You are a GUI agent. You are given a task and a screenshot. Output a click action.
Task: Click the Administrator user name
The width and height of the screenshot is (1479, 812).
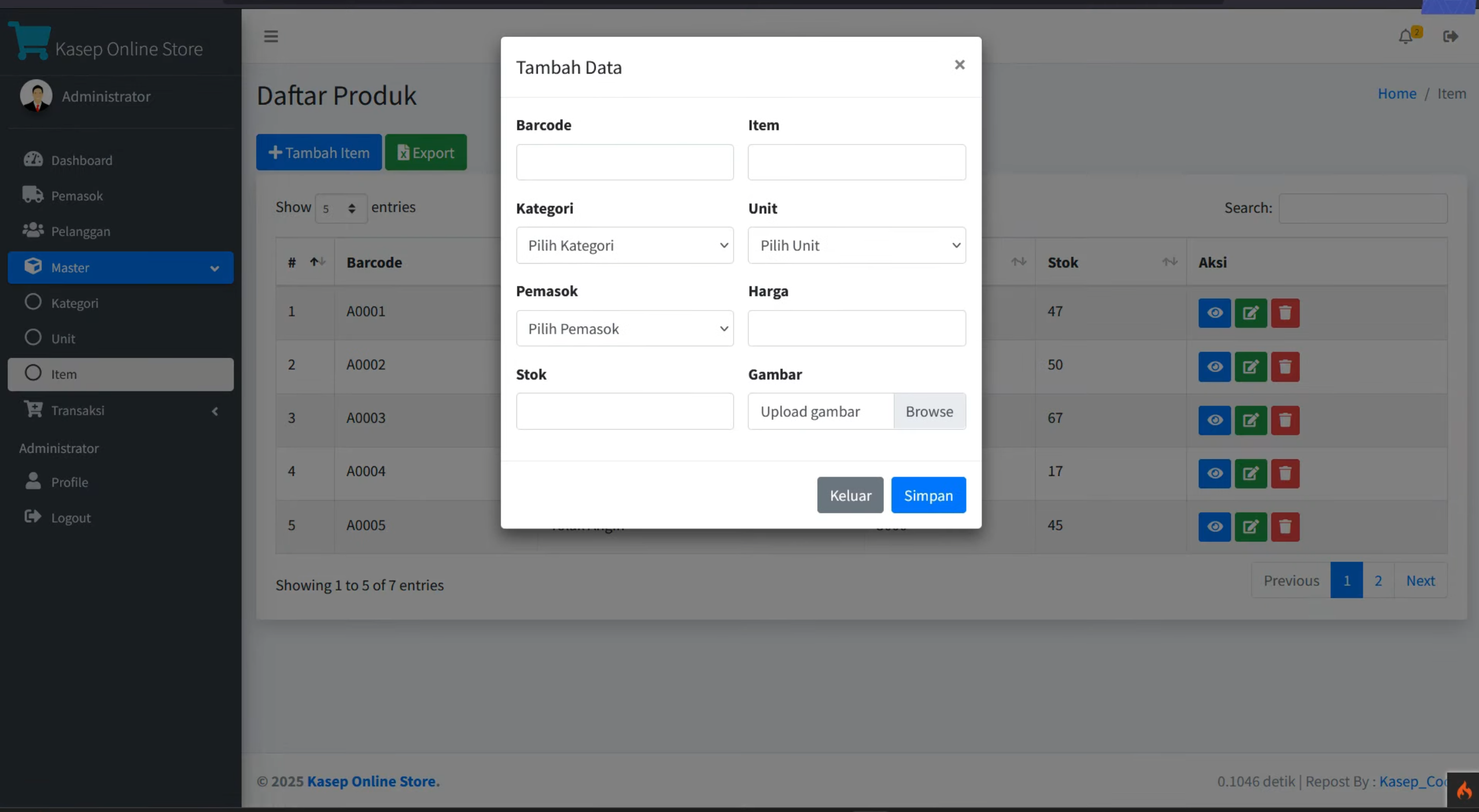tap(106, 96)
